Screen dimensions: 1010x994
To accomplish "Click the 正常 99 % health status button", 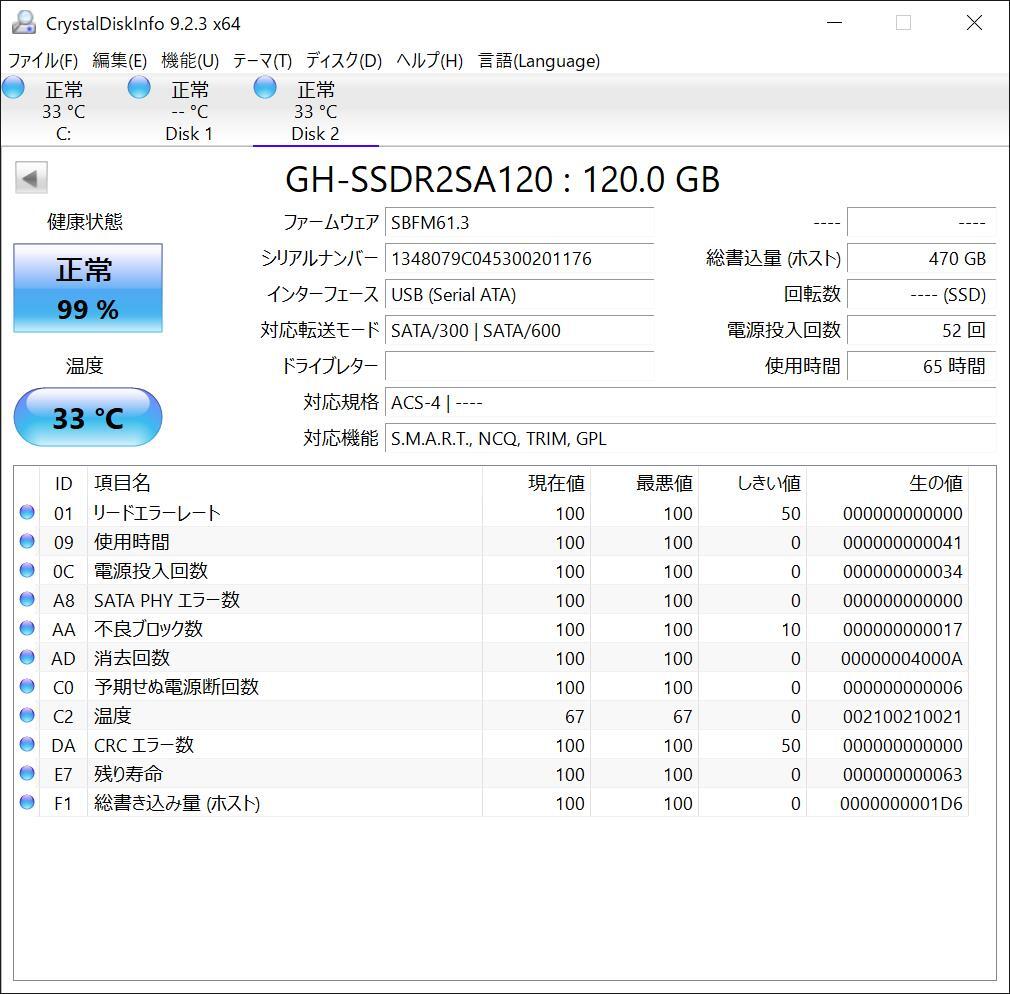I will (87, 288).
